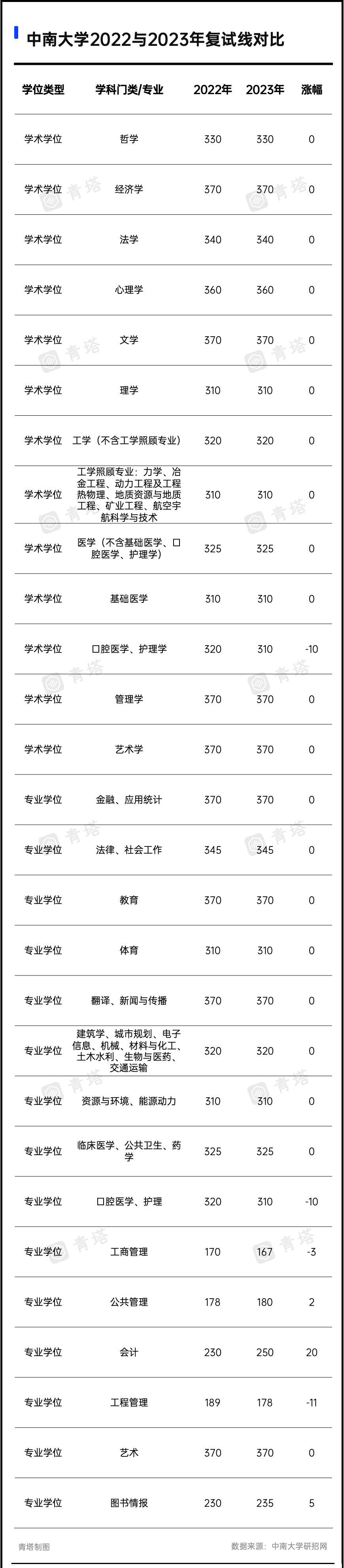Select the 经济学 subject cell
The image size is (344, 1568).
click(129, 189)
